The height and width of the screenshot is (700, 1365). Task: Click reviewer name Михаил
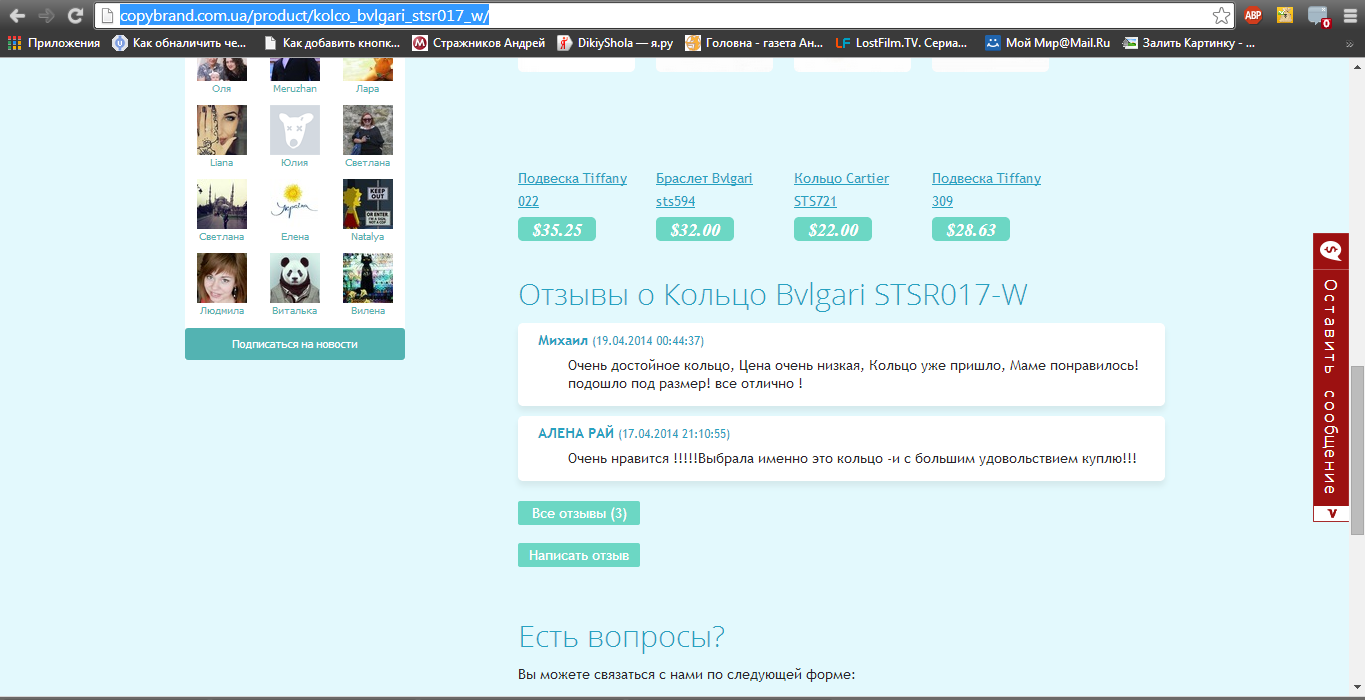click(563, 340)
